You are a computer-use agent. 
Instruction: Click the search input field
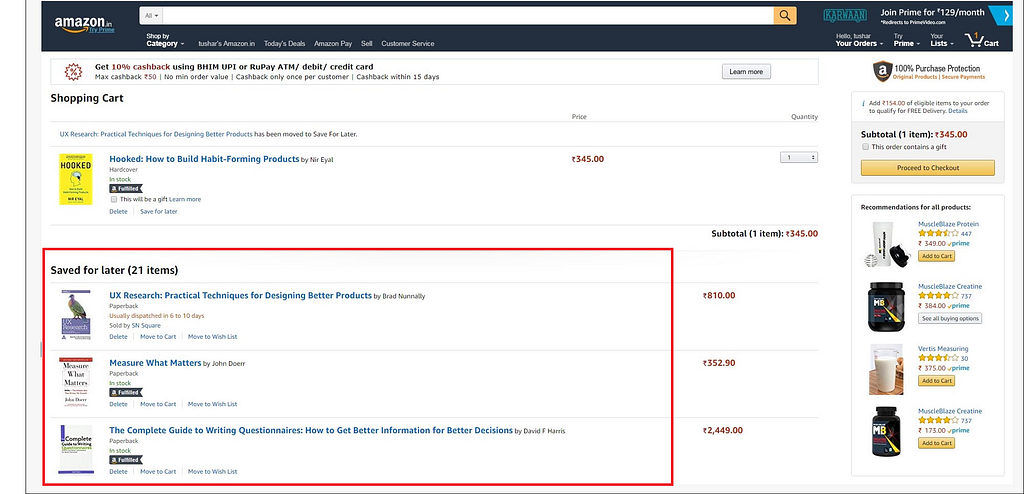[x=468, y=16]
